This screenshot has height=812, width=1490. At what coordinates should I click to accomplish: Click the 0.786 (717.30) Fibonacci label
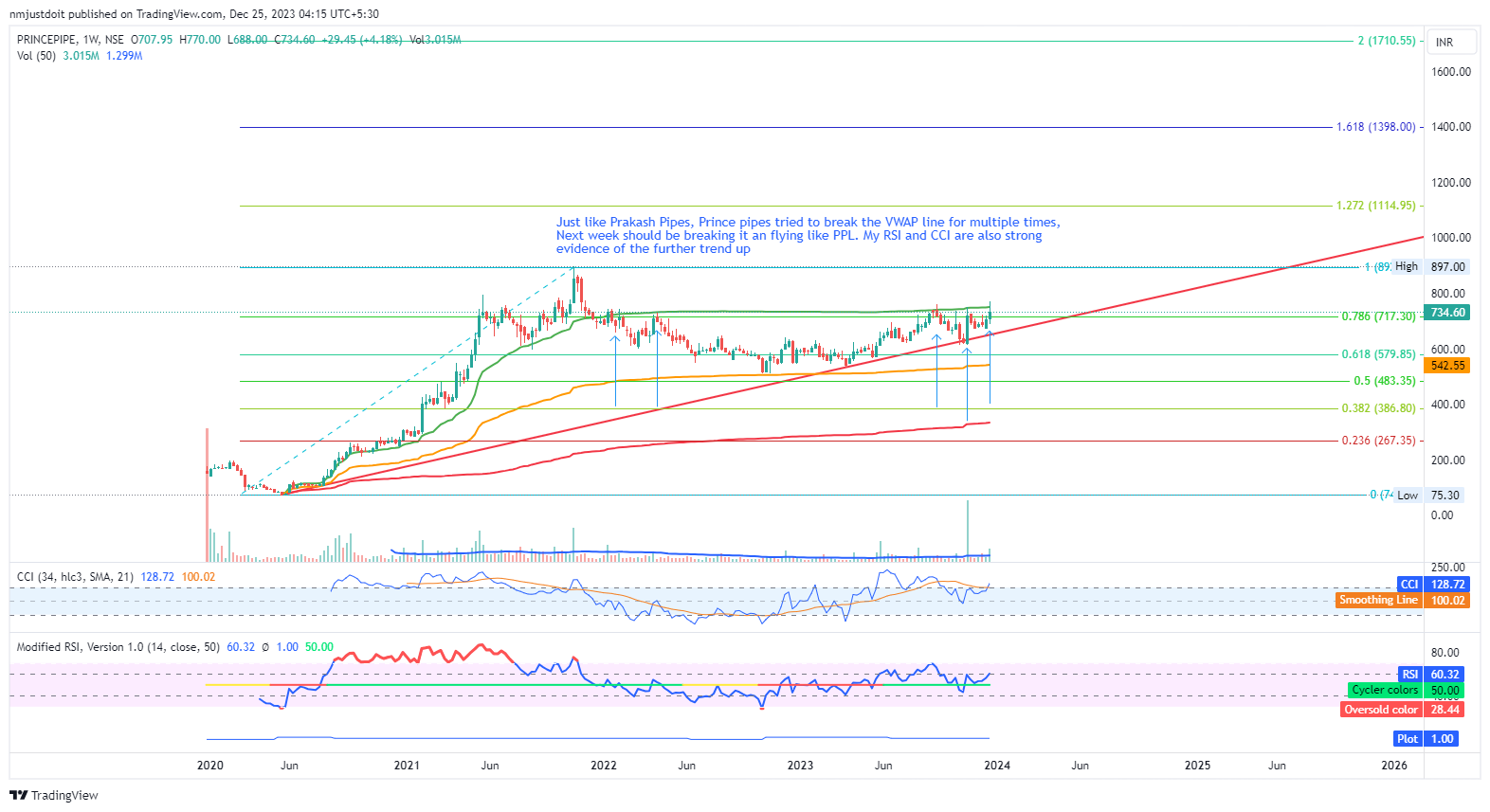1378,316
